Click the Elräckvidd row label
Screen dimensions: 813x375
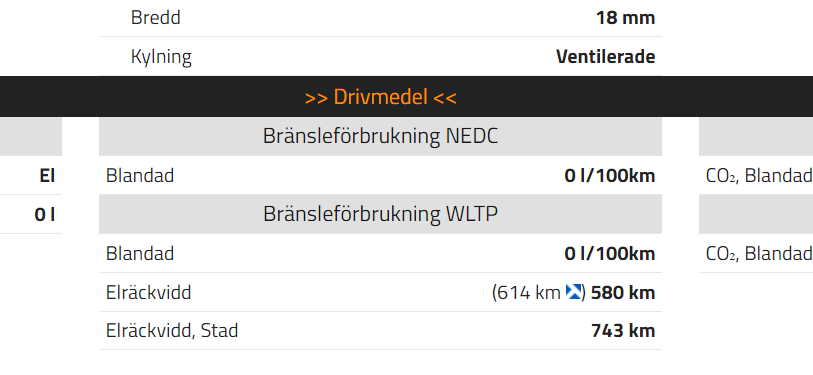coord(148,293)
